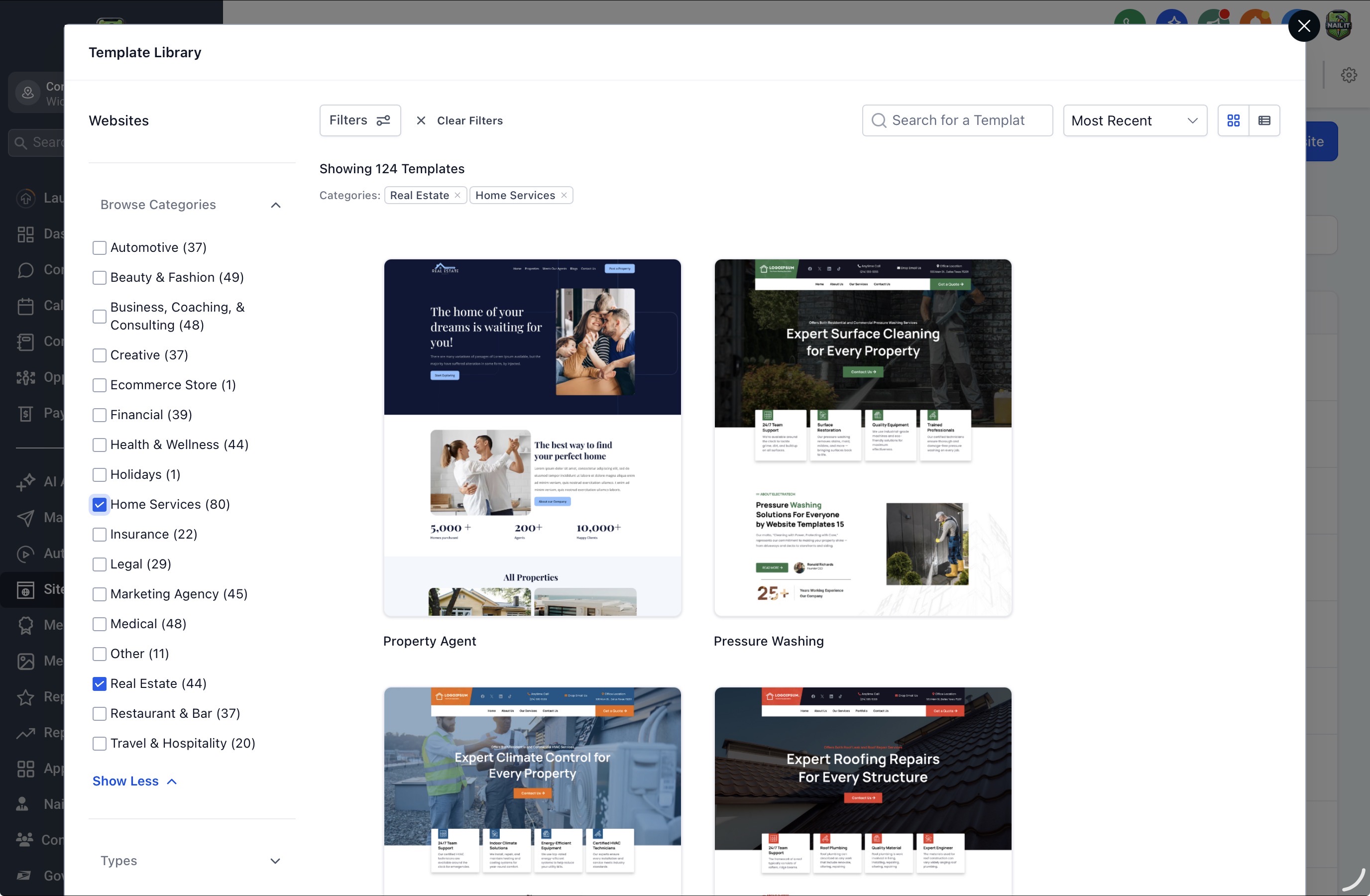Collapse the Browse Categories section
The image size is (1370, 896).
point(275,205)
